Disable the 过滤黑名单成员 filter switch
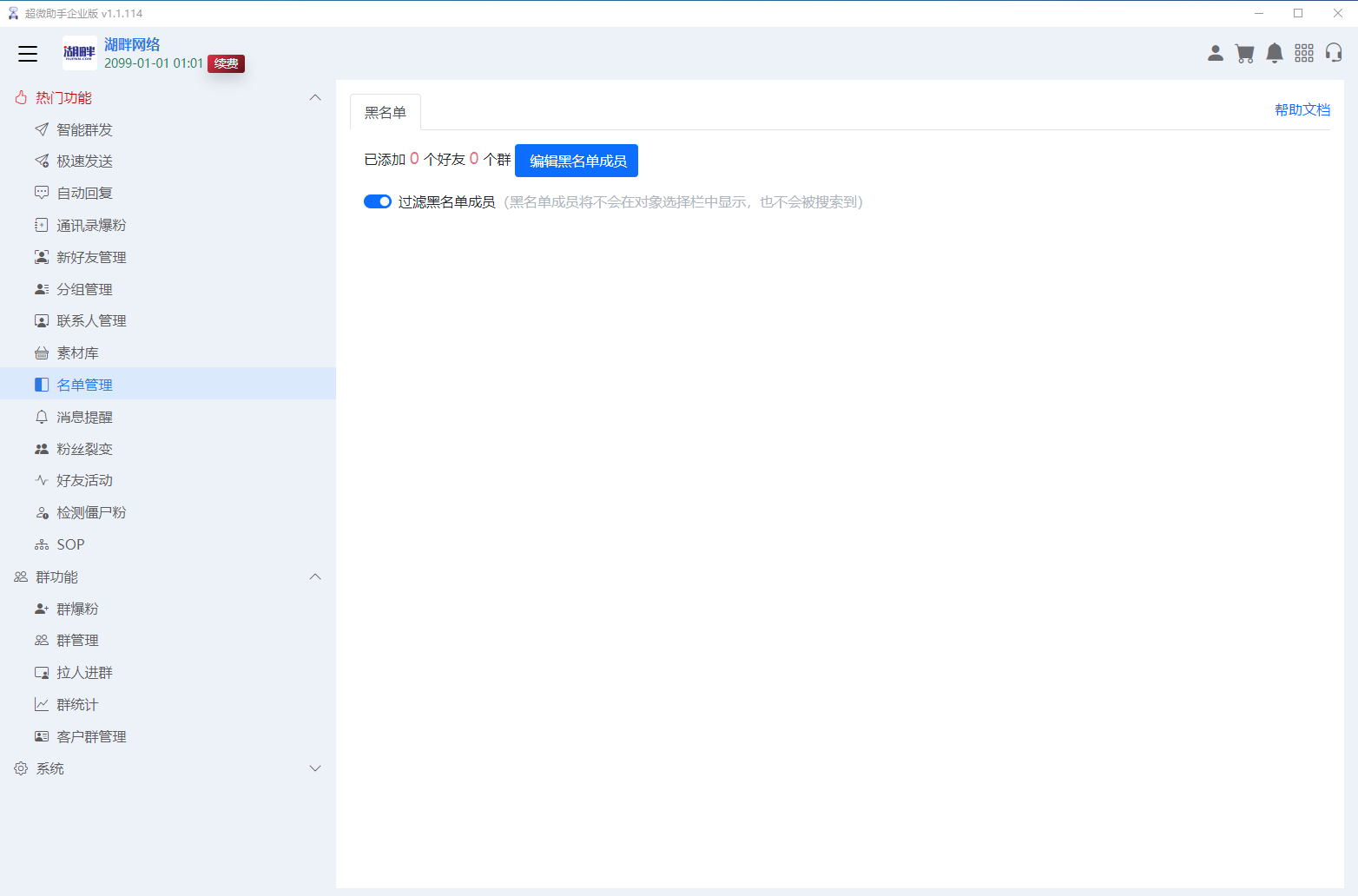This screenshot has width=1358, height=896. point(378,201)
